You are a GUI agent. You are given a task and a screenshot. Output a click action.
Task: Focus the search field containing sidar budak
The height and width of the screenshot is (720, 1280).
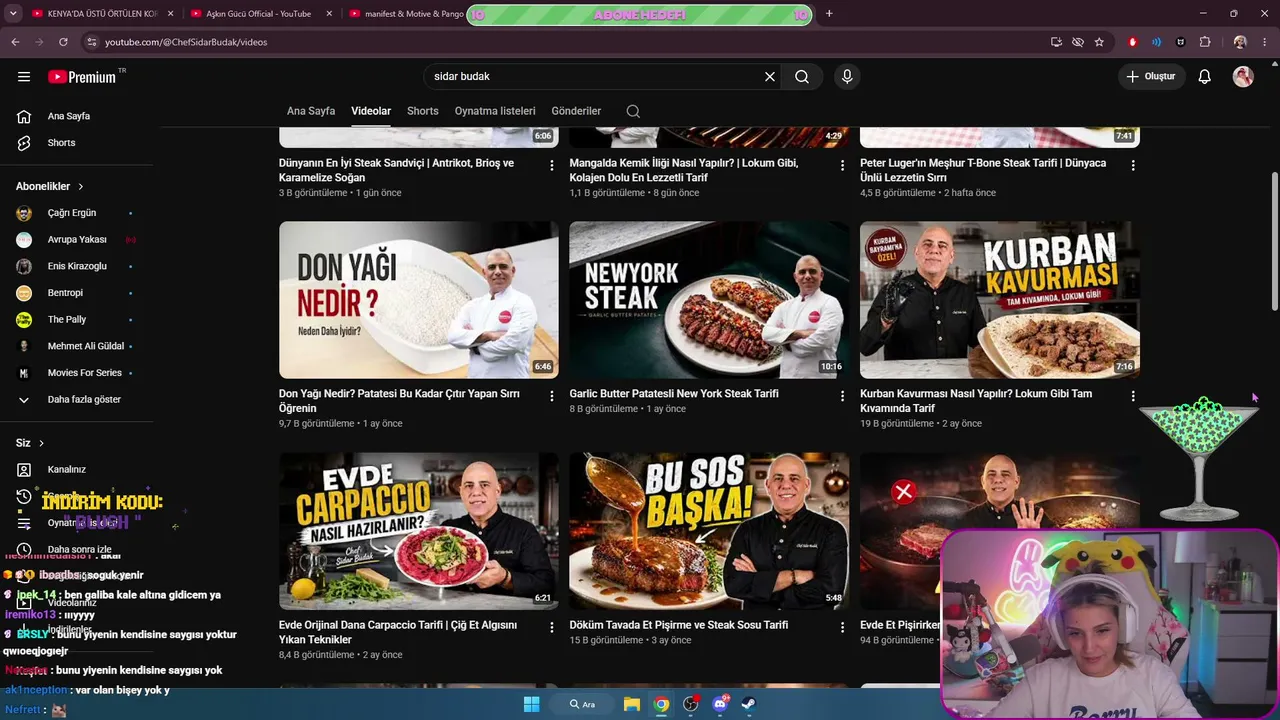(x=592, y=77)
